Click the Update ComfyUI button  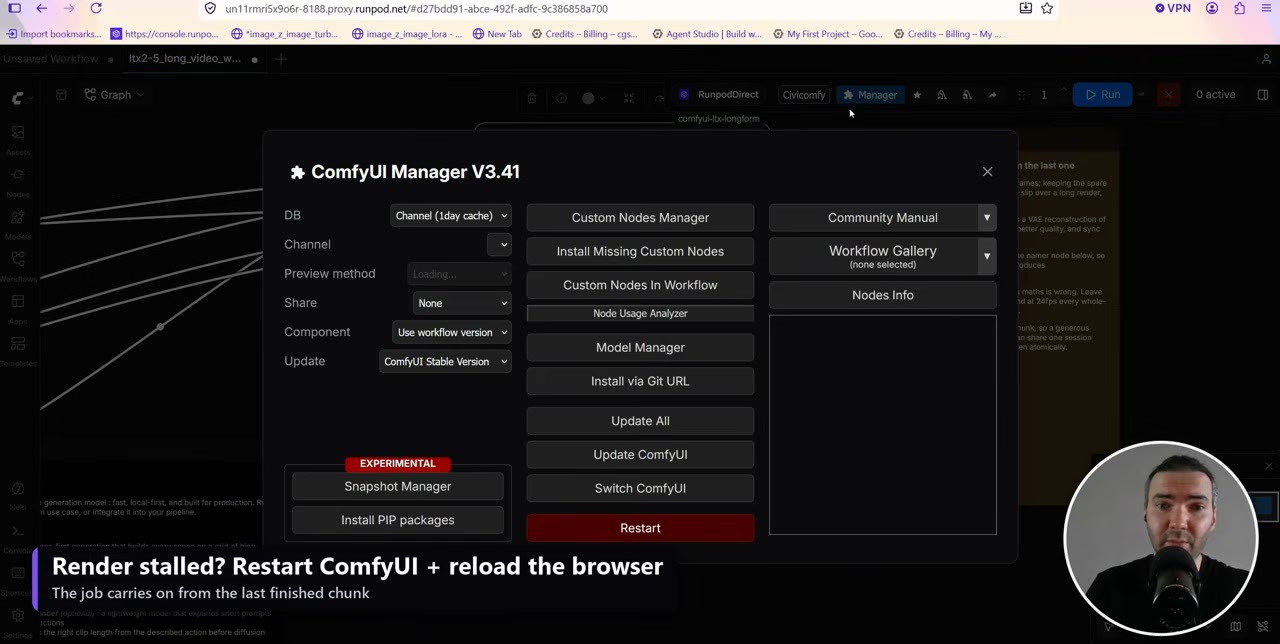(640, 454)
